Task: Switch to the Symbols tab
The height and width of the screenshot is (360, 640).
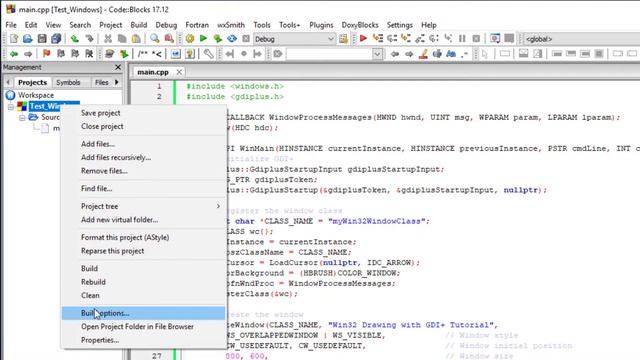Action: [x=68, y=82]
